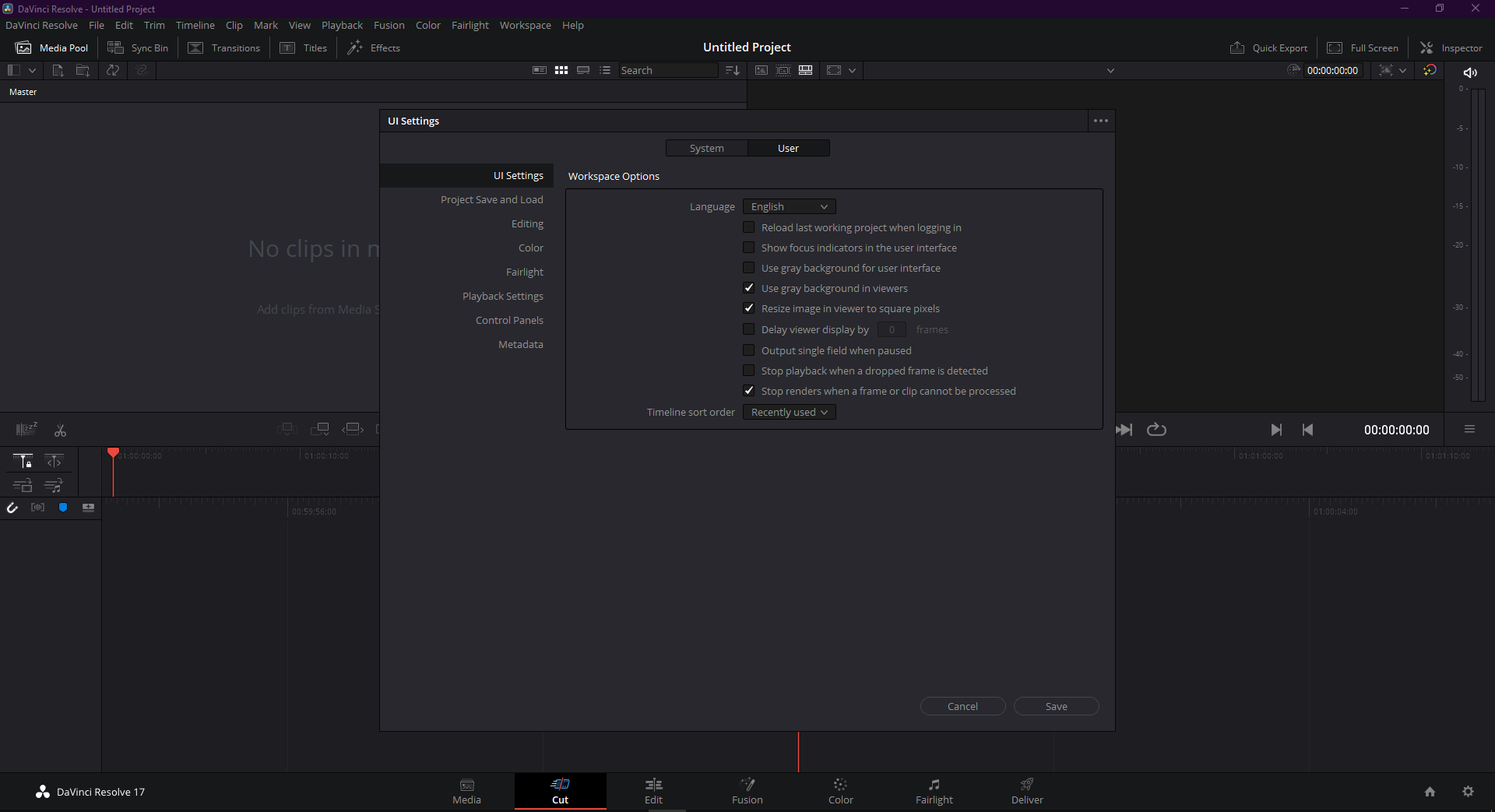This screenshot has height=812, width=1495.
Task: Open the DaVinci Resolve menu
Action: pyautogui.click(x=41, y=25)
